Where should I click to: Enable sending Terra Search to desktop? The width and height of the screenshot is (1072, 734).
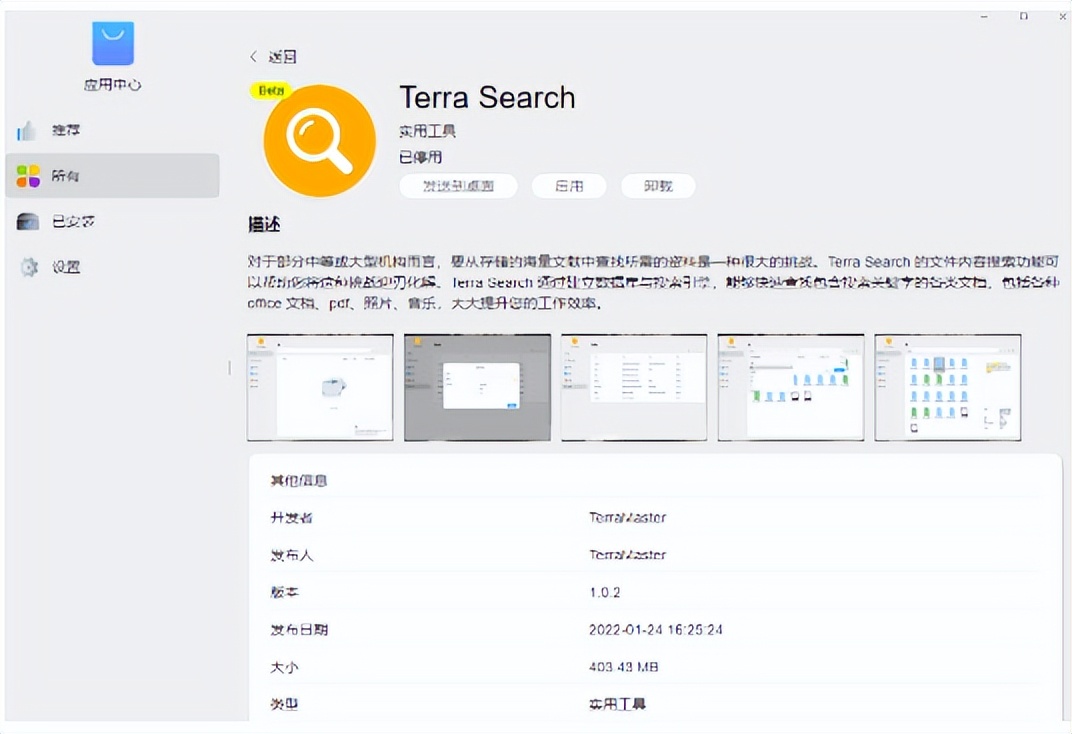[x=458, y=186]
